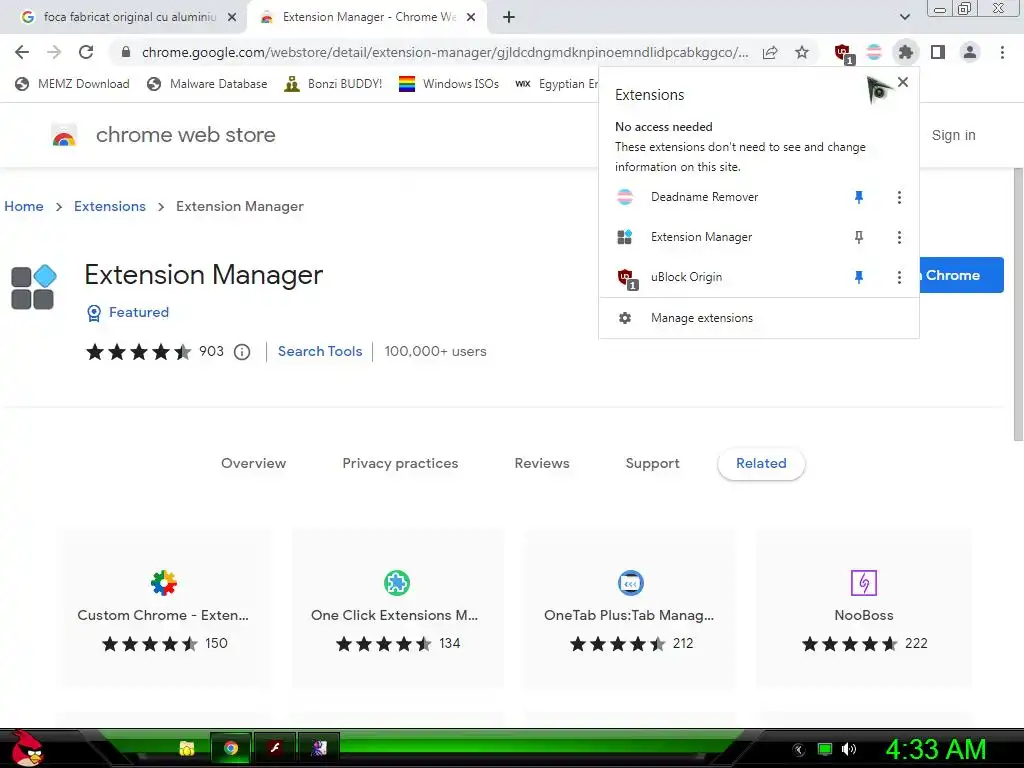The height and width of the screenshot is (768, 1024).
Task: Unpin uBlock Origin from toolbar
Action: pos(859,278)
